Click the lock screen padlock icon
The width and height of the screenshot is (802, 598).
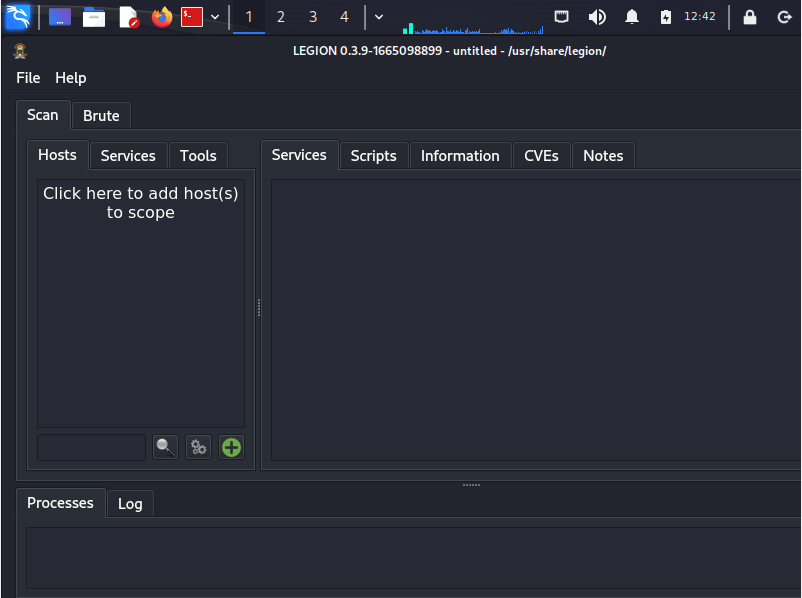(x=750, y=17)
